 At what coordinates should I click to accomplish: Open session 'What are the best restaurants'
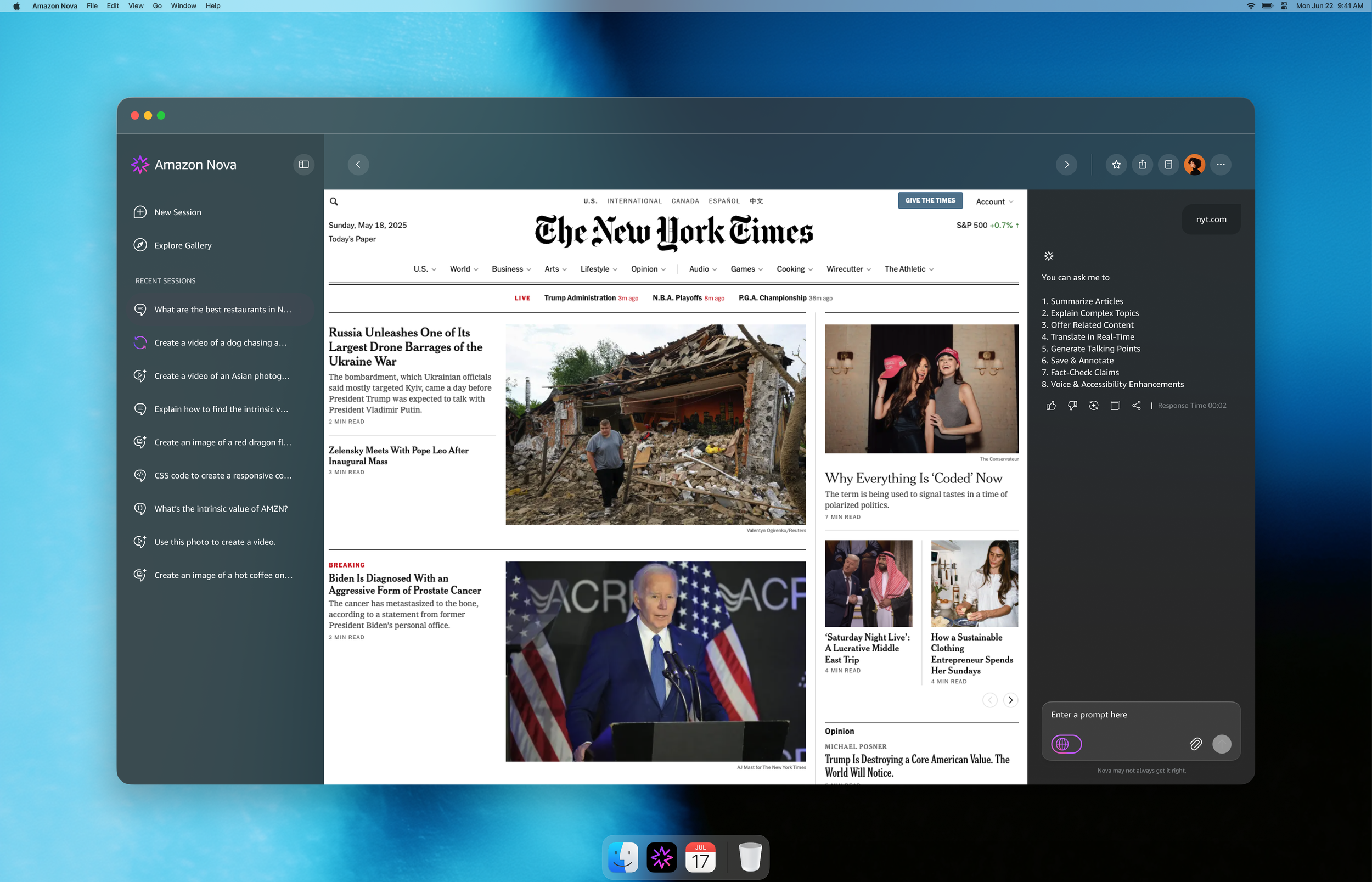[x=221, y=309]
